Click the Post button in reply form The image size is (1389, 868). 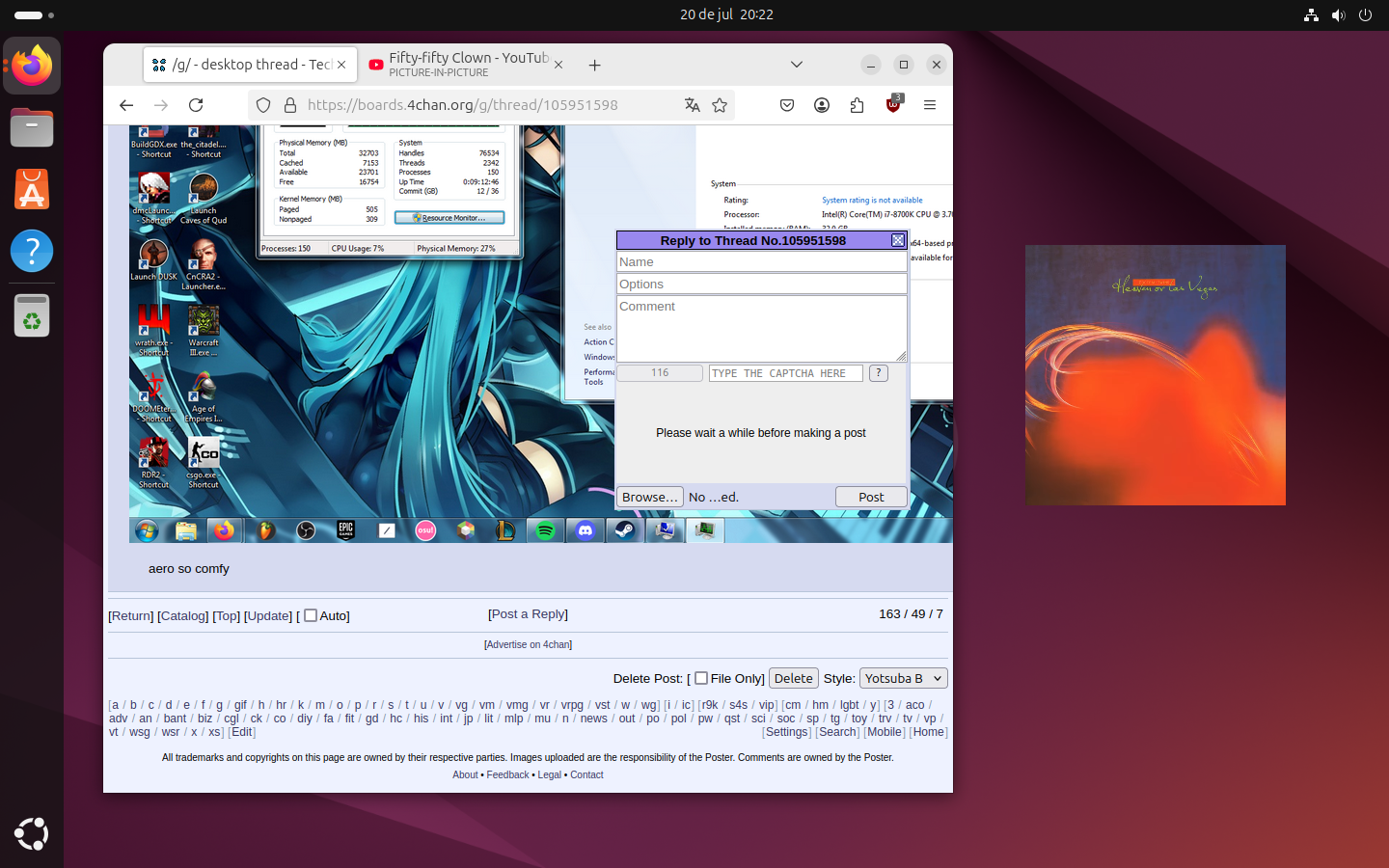click(x=871, y=497)
